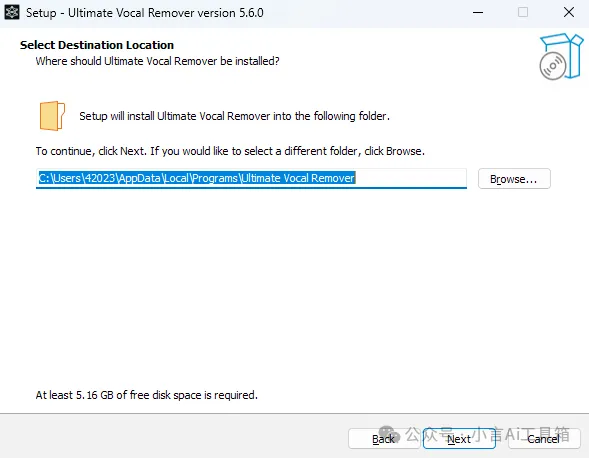Continue installation with the Next button
The image size is (589, 458).
459,439
